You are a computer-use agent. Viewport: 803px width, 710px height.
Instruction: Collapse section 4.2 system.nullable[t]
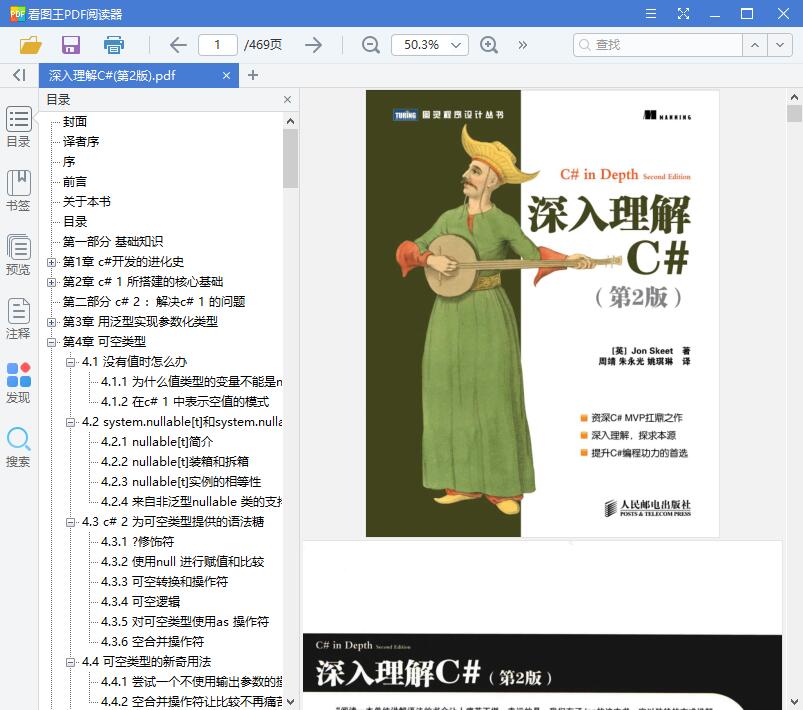click(70, 422)
